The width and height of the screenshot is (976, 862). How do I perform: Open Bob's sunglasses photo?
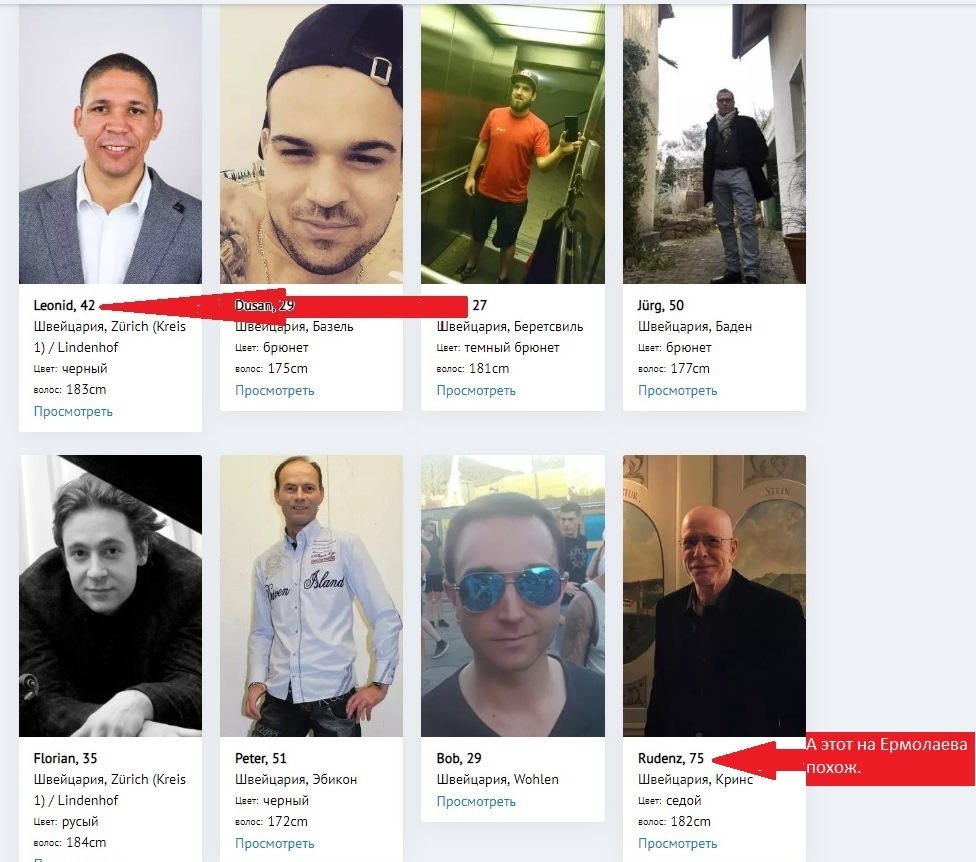[513, 596]
